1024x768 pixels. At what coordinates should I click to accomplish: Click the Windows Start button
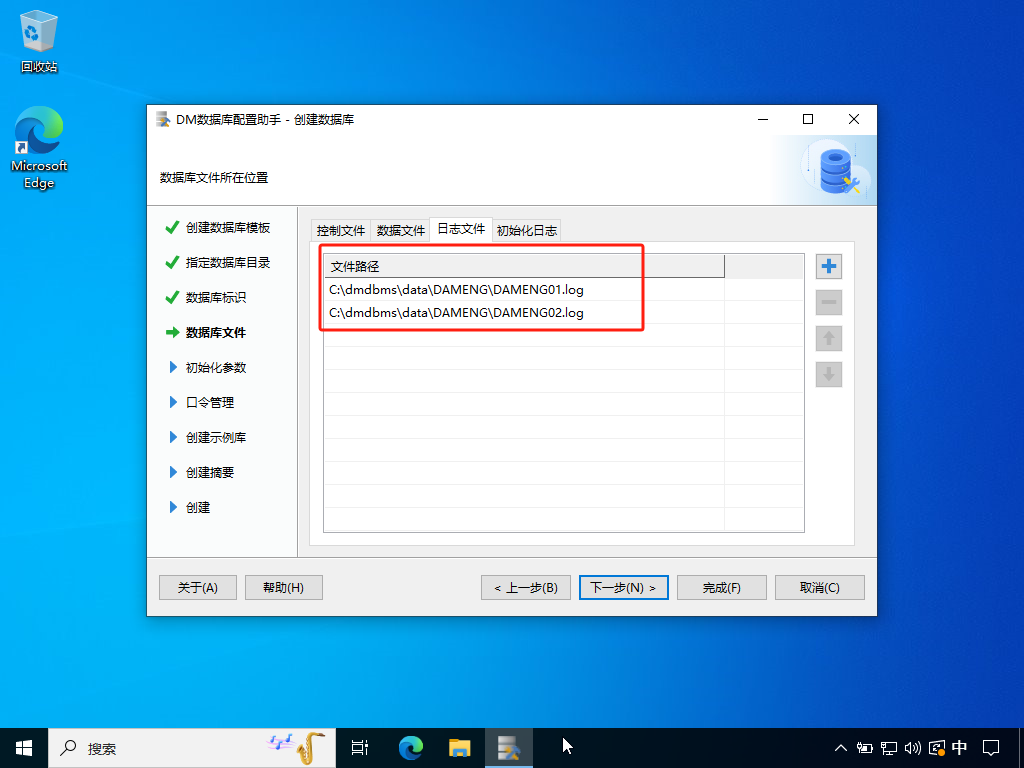click(24, 748)
